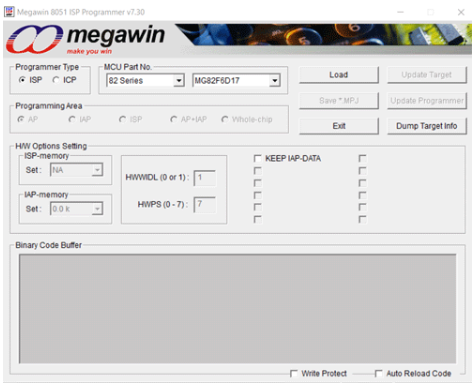
Task: Click the HWPS value input field
Action: [x=205, y=204]
